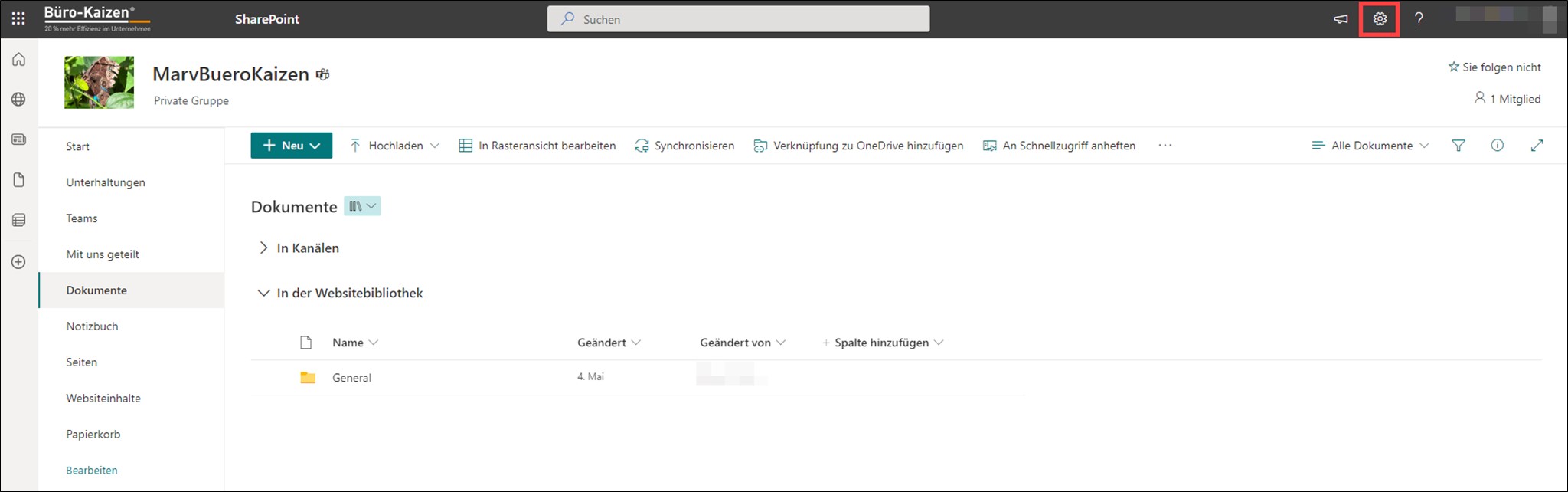Click the SharePoint app name link

tap(267, 19)
